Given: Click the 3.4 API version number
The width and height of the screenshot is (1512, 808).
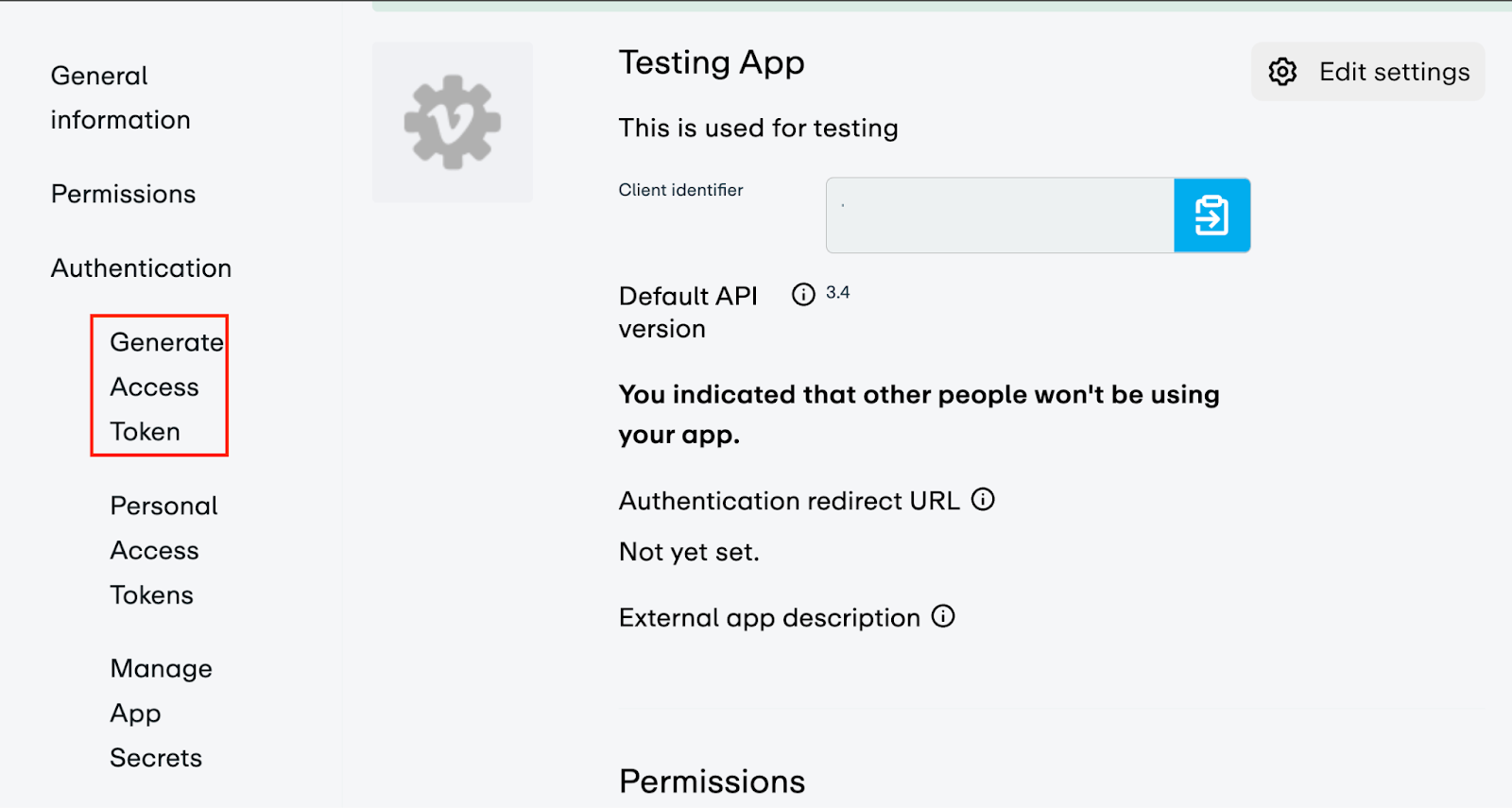Looking at the screenshot, I should pos(837,293).
